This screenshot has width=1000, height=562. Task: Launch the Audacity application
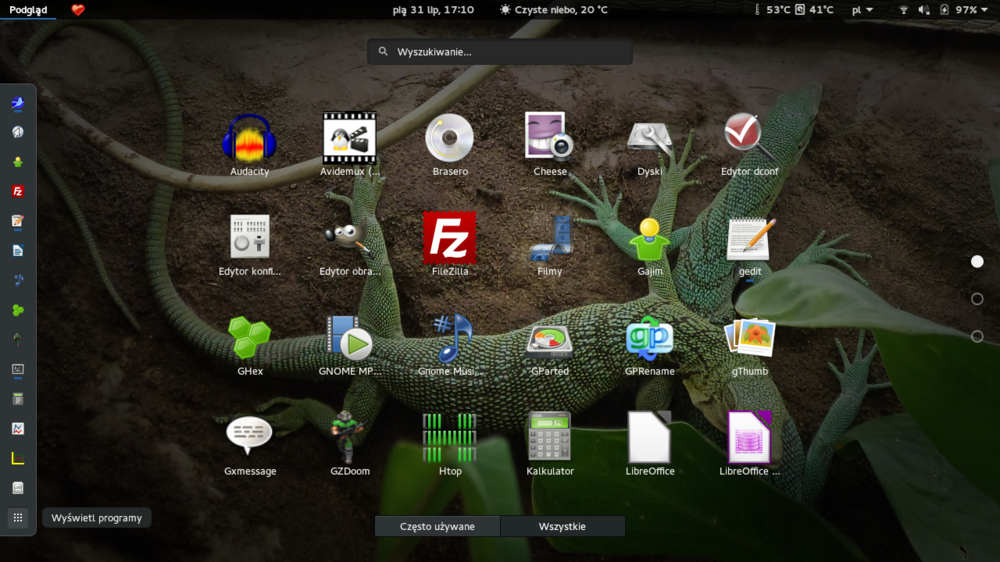pos(249,138)
